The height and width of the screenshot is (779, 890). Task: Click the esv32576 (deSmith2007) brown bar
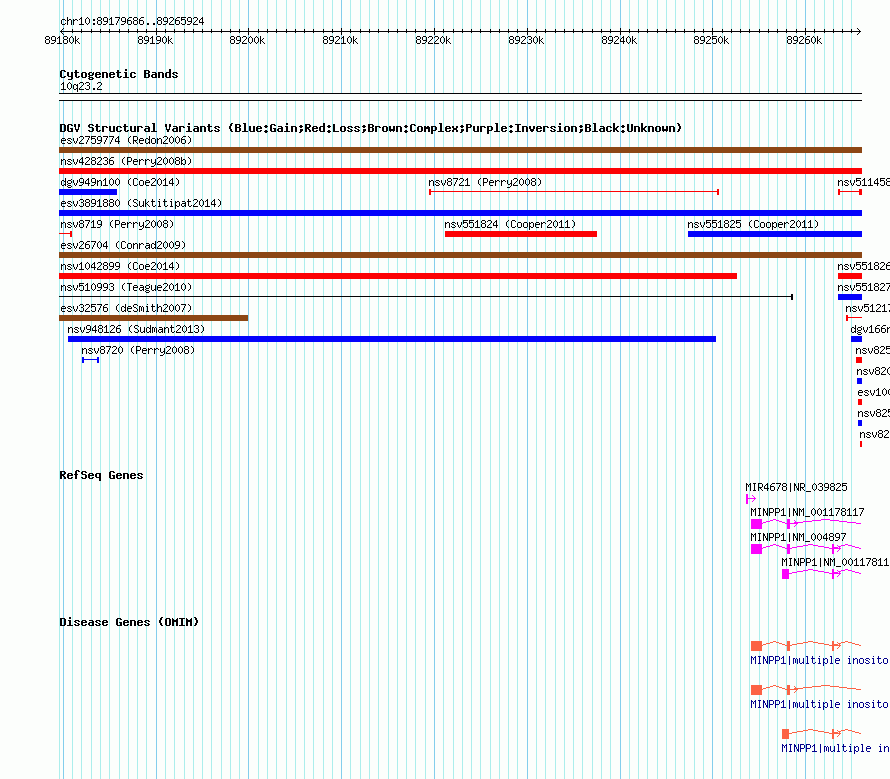(153, 318)
